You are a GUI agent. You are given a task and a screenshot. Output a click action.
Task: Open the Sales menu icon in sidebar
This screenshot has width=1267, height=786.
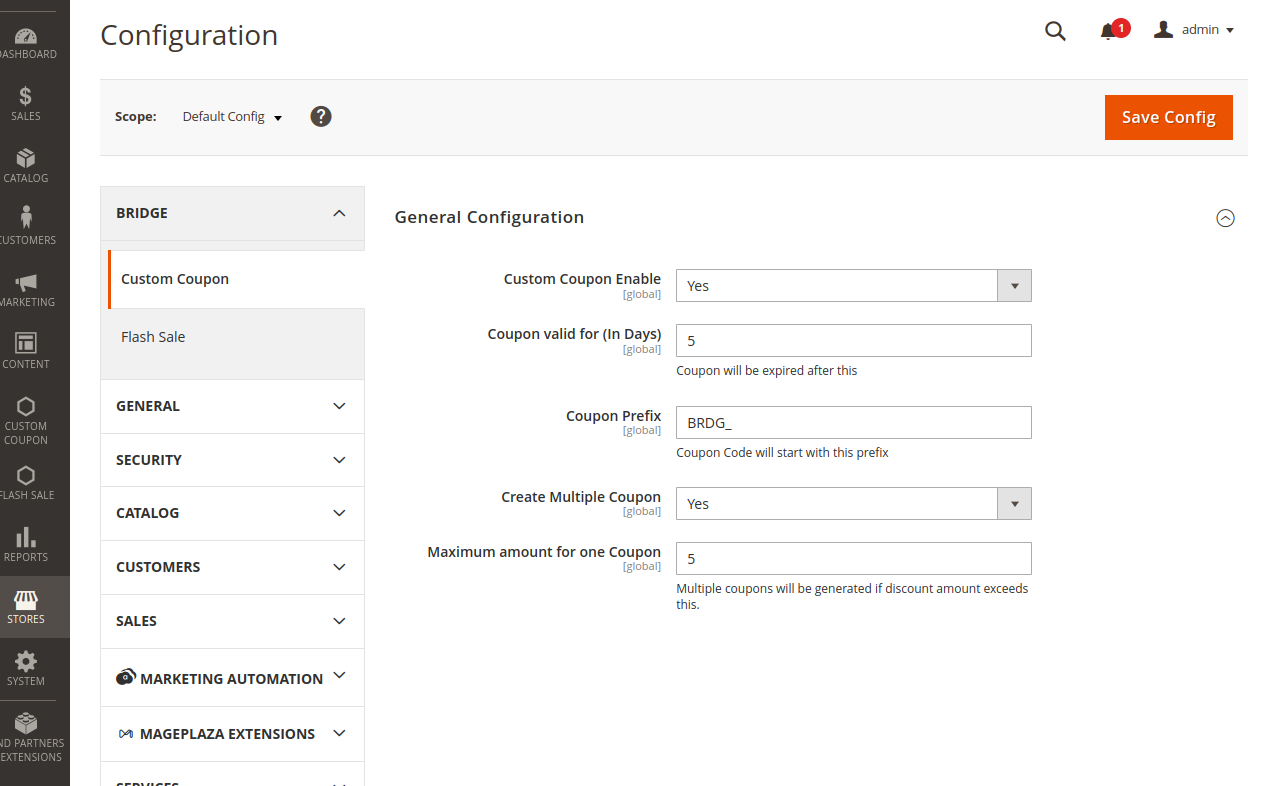[x=26, y=97]
